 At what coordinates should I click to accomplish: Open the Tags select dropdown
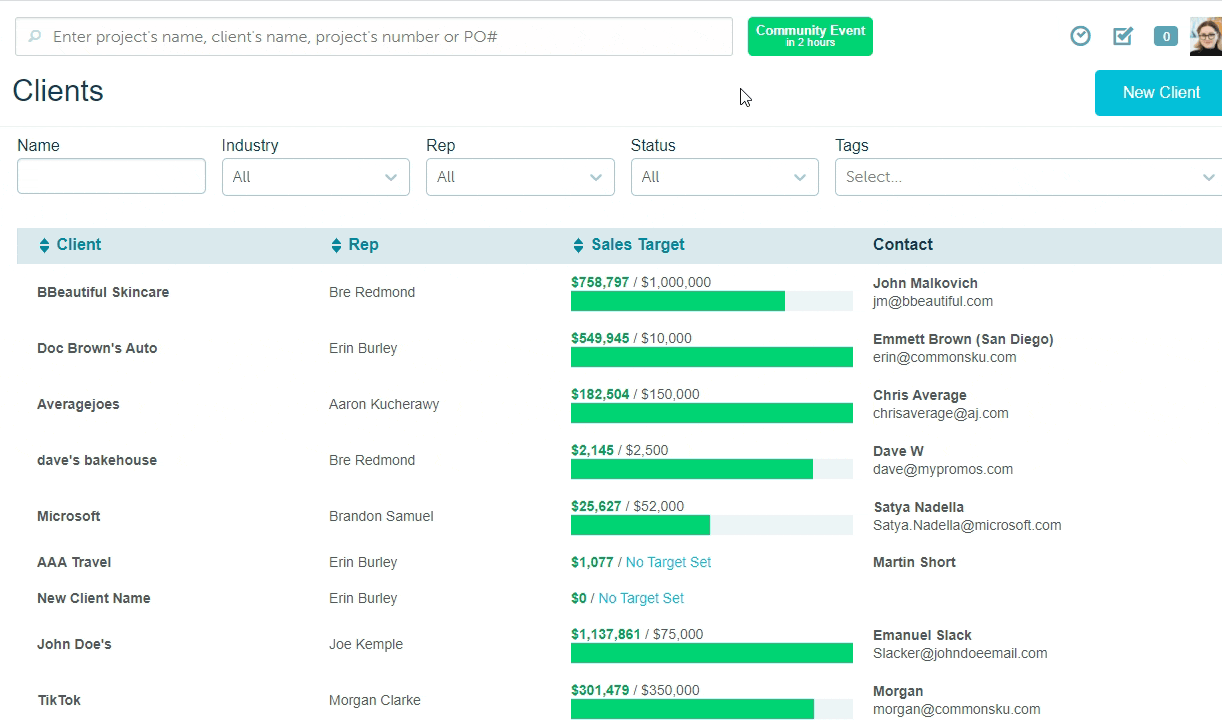(x=1028, y=176)
